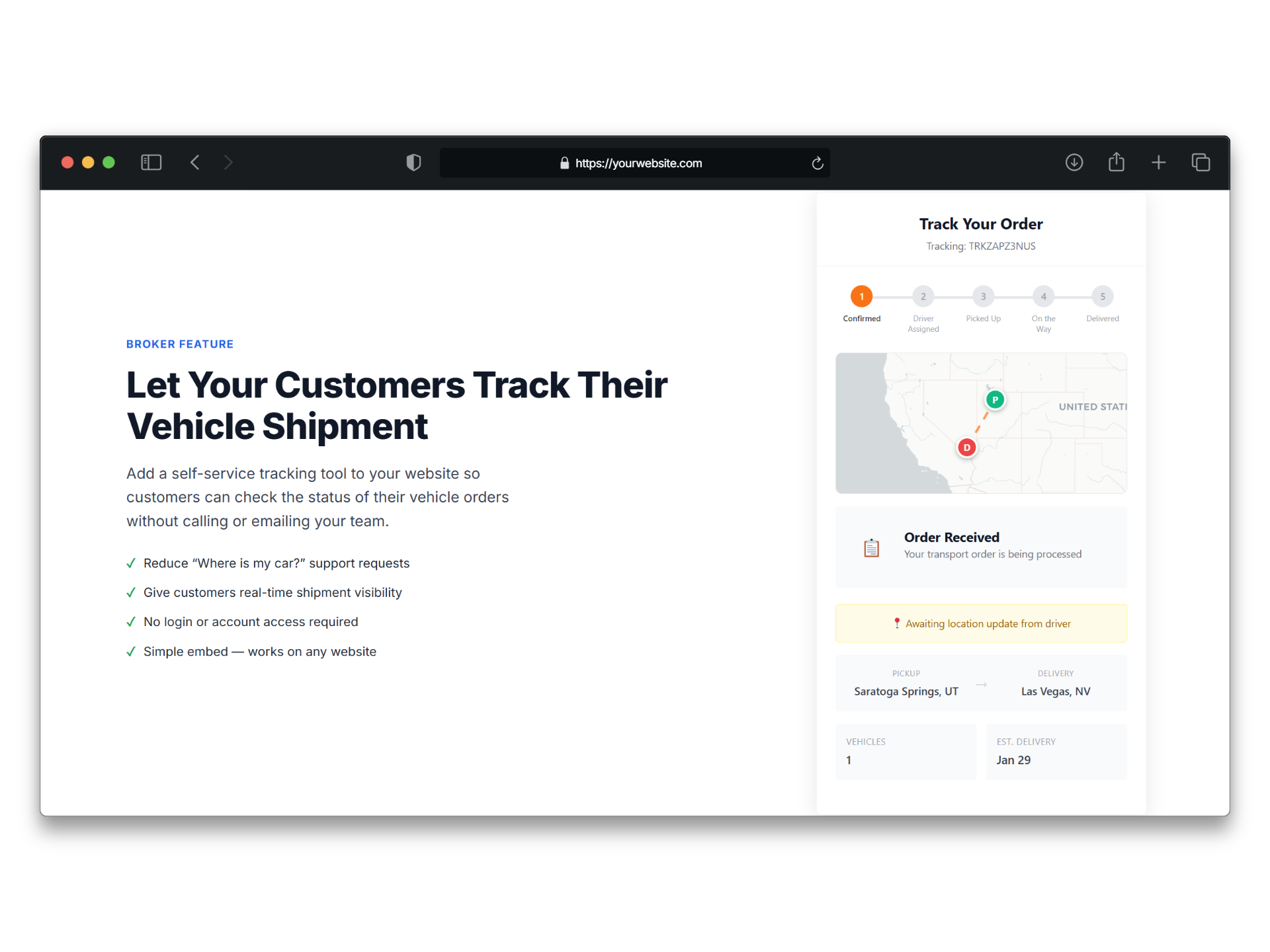This screenshot has width=1270, height=952.
Task: Reload the page with refresh icon
Action: coord(818,163)
